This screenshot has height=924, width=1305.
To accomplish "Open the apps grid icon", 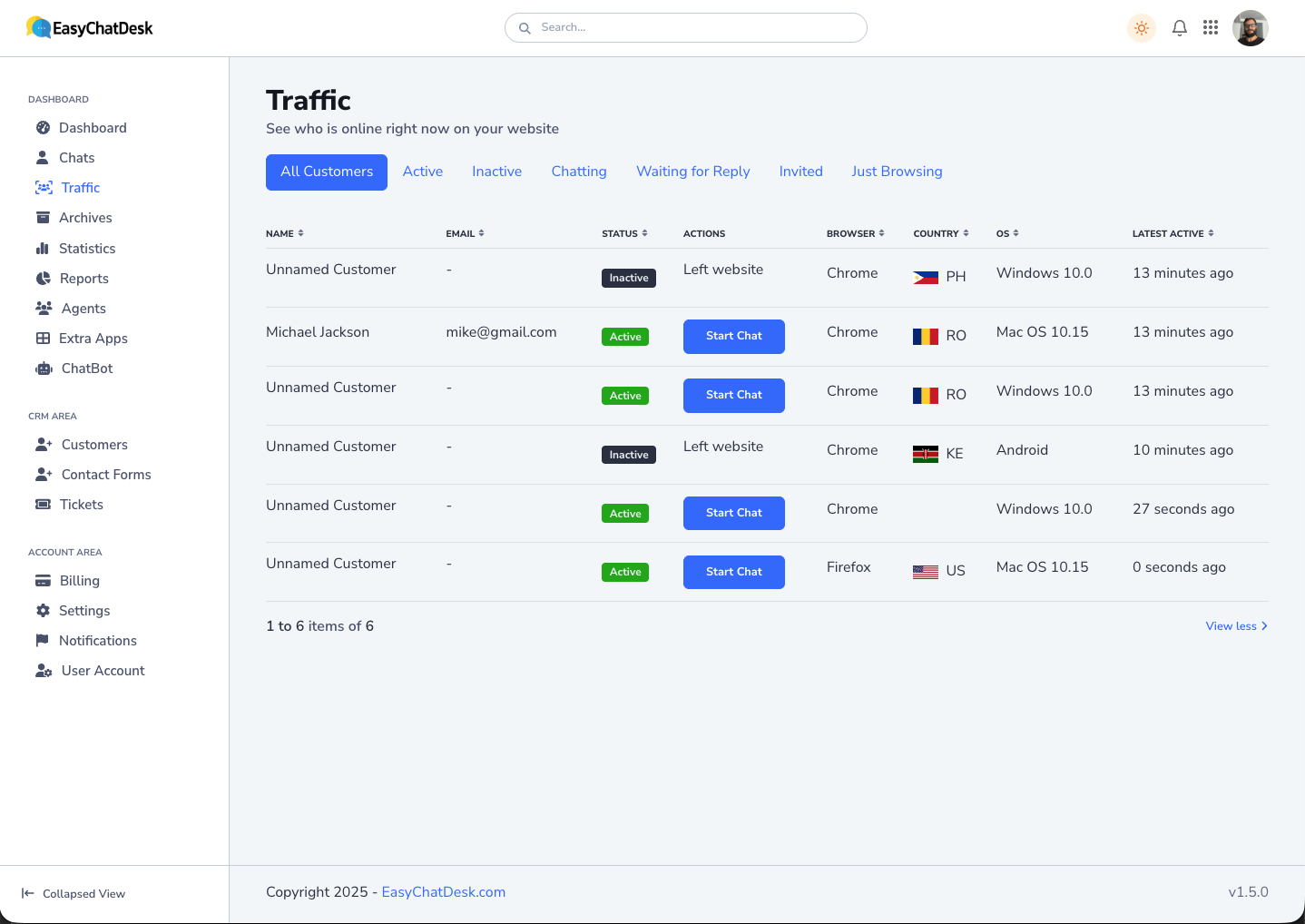I will click(x=1211, y=28).
